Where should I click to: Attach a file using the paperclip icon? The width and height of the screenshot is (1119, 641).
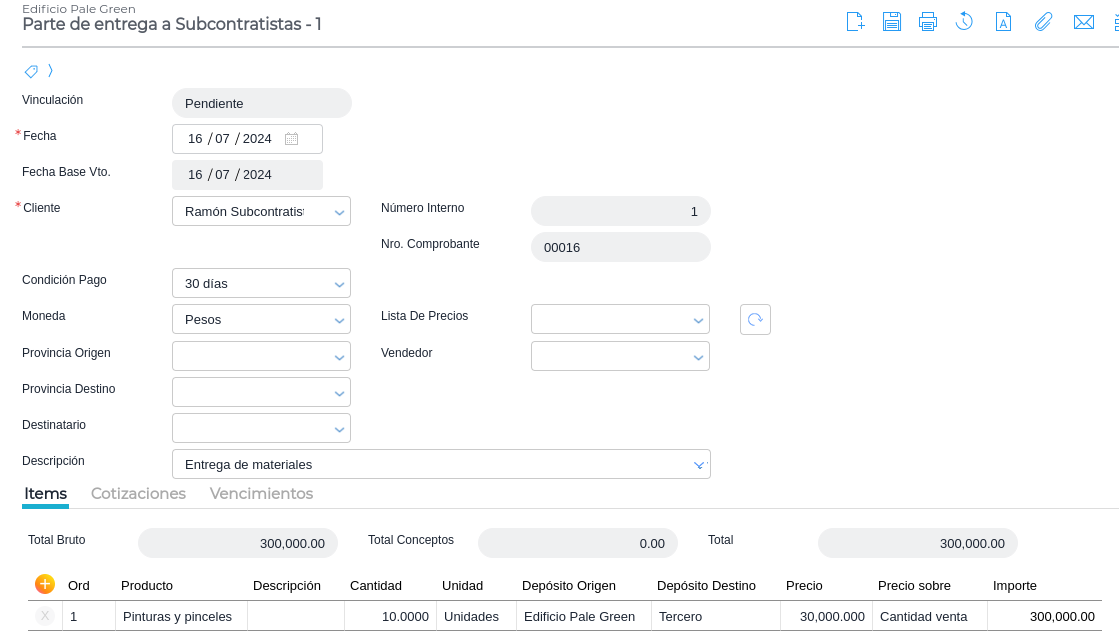click(x=1043, y=22)
